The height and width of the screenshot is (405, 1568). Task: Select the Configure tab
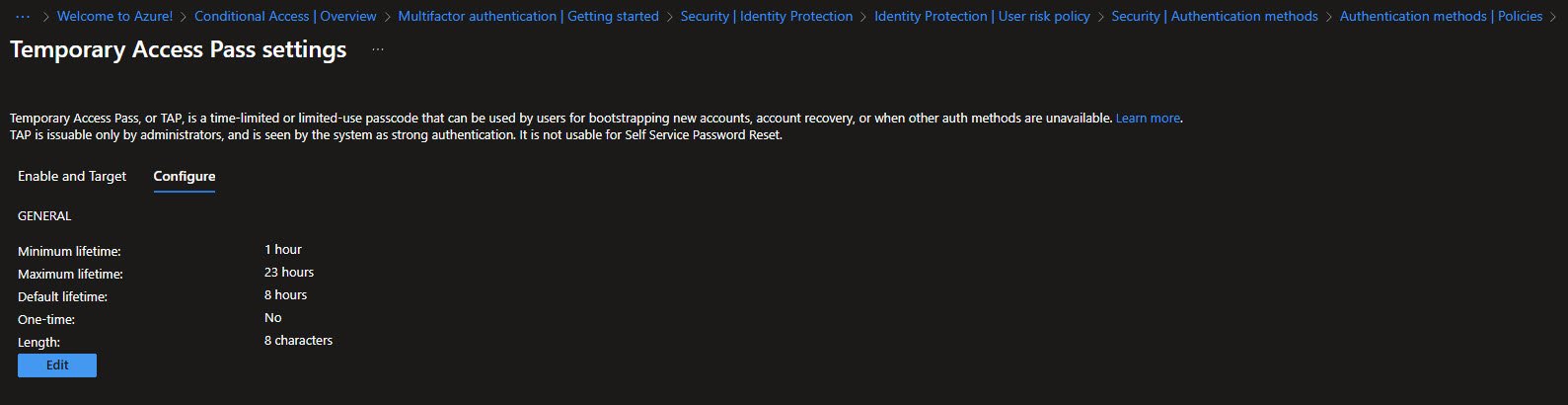click(184, 176)
